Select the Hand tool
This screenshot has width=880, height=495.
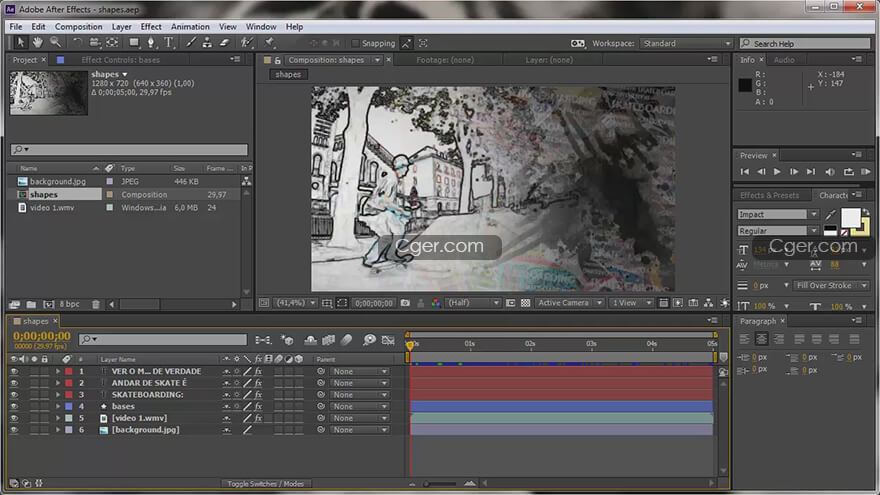(37, 43)
